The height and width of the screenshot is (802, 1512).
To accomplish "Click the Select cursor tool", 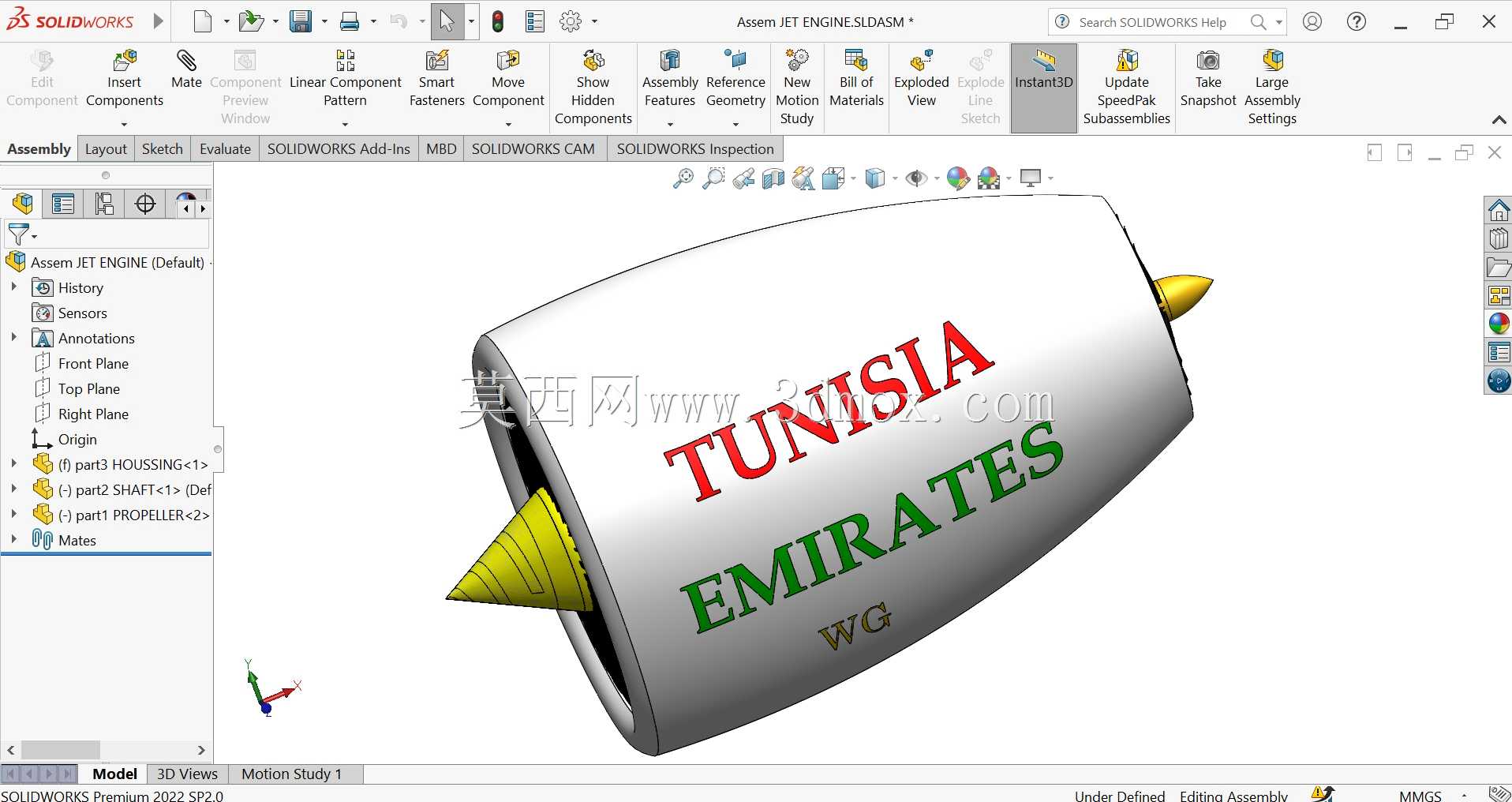I will (447, 21).
